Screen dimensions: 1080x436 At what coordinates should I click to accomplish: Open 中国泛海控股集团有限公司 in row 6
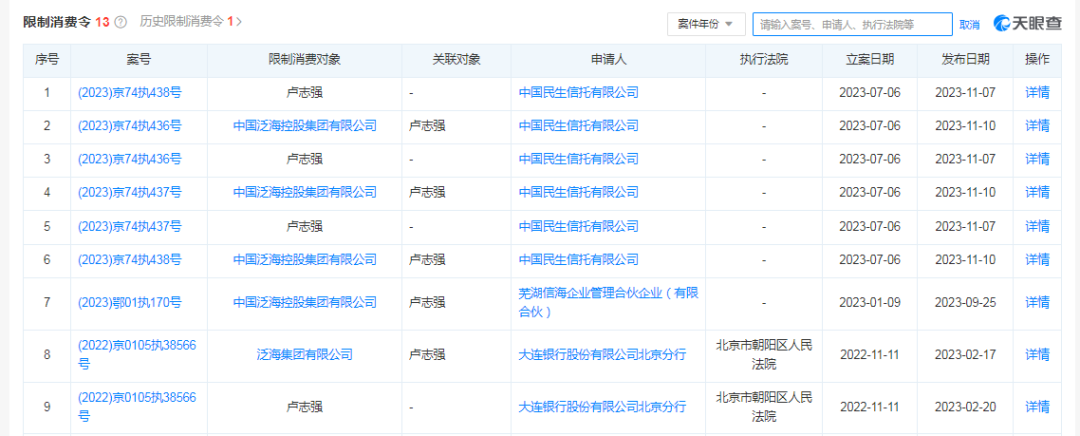pyautogui.click(x=304, y=260)
